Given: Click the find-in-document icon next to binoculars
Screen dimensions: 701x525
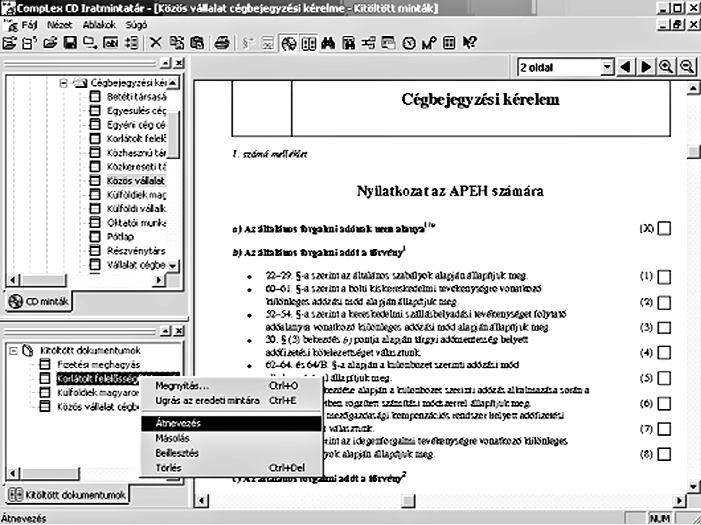Looking at the screenshot, I should point(349,43).
